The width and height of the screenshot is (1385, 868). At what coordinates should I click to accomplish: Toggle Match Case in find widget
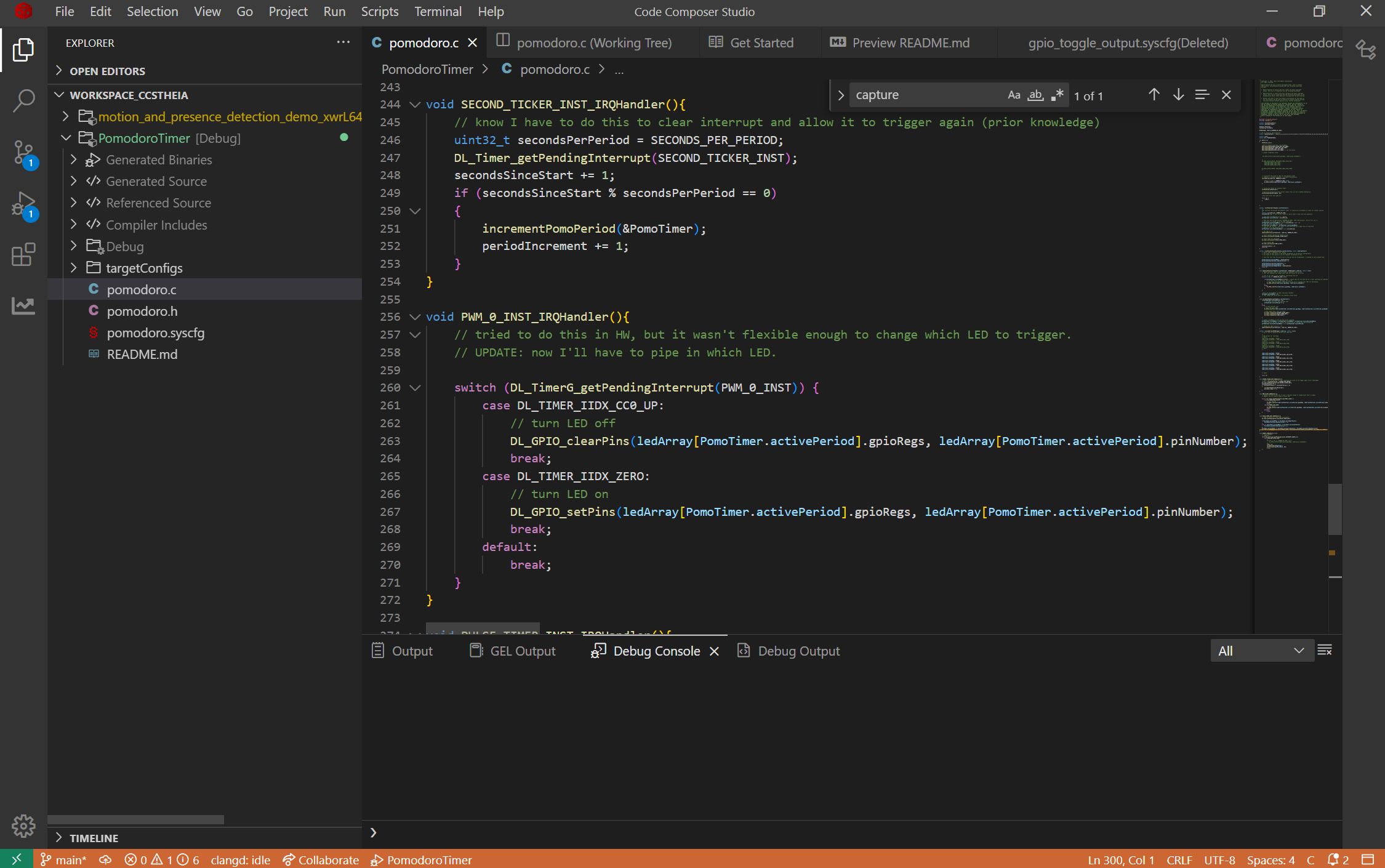click(x=1014, y=95)
